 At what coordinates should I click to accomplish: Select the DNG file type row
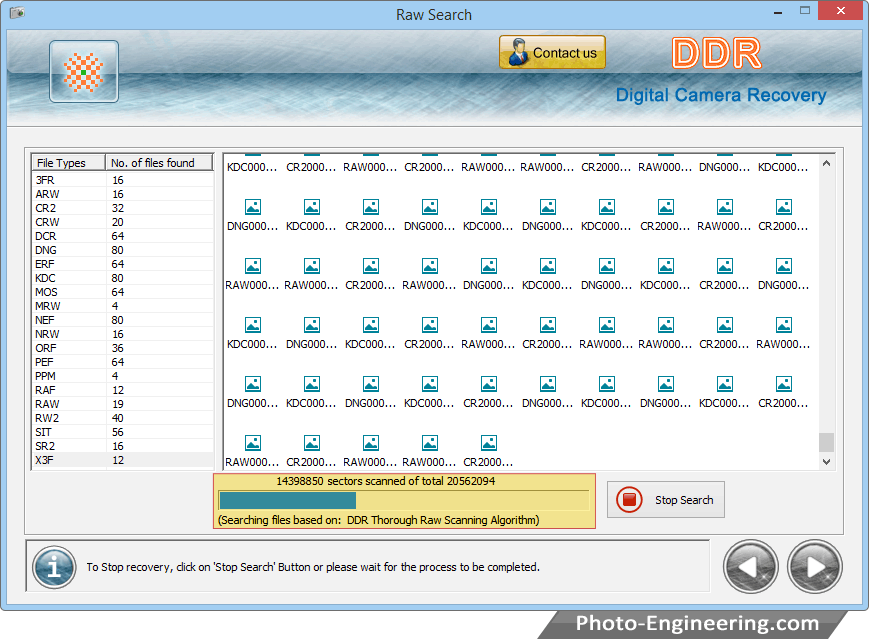tap(122, 250)
